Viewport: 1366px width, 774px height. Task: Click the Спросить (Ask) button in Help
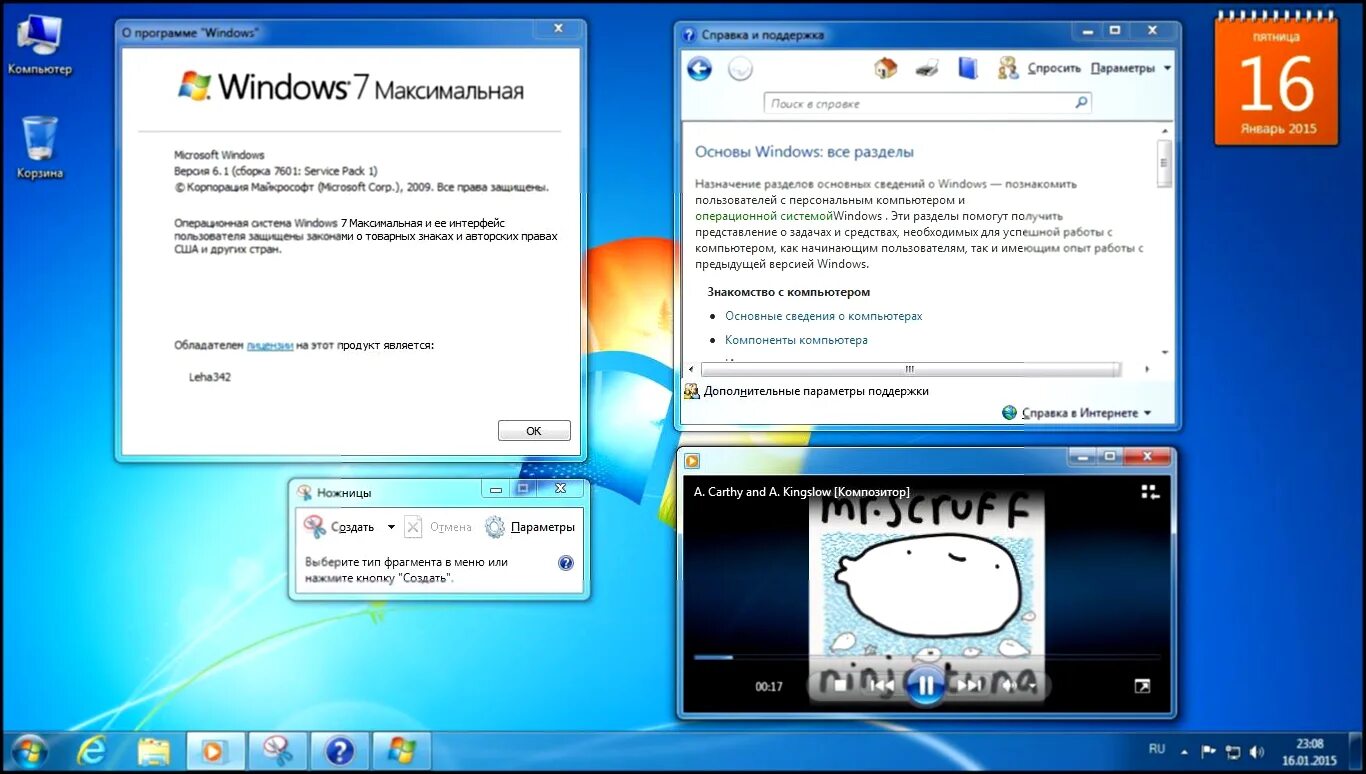(1039, 68)
